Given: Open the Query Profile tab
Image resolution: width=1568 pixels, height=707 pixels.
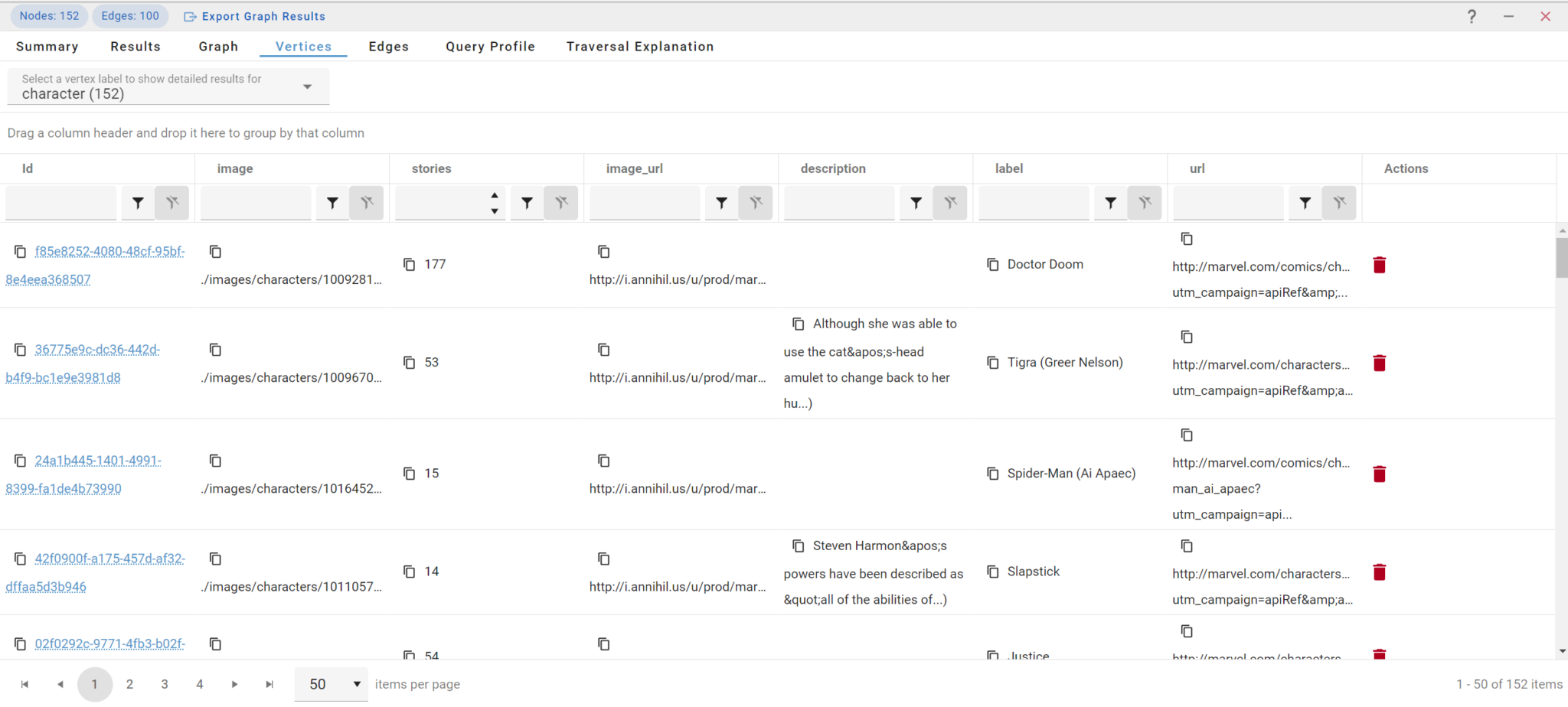Looking at the screenshot, I should coord(490,47).
